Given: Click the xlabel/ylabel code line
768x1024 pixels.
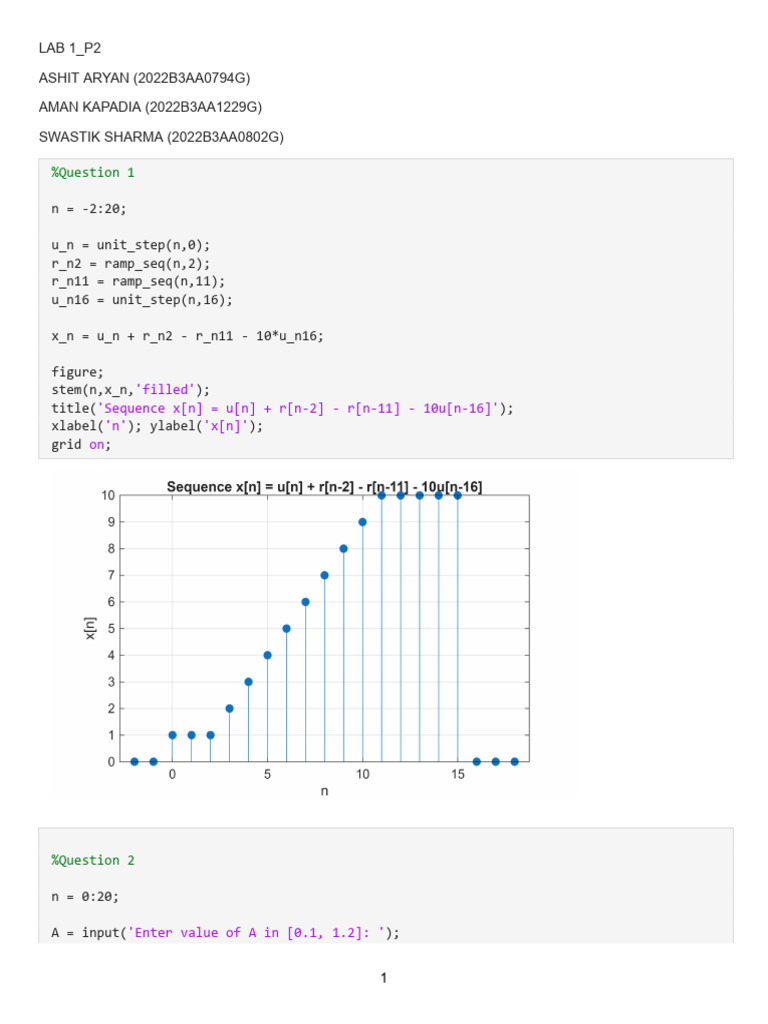Looking at the screenshot, I should (x=157, y=426).
